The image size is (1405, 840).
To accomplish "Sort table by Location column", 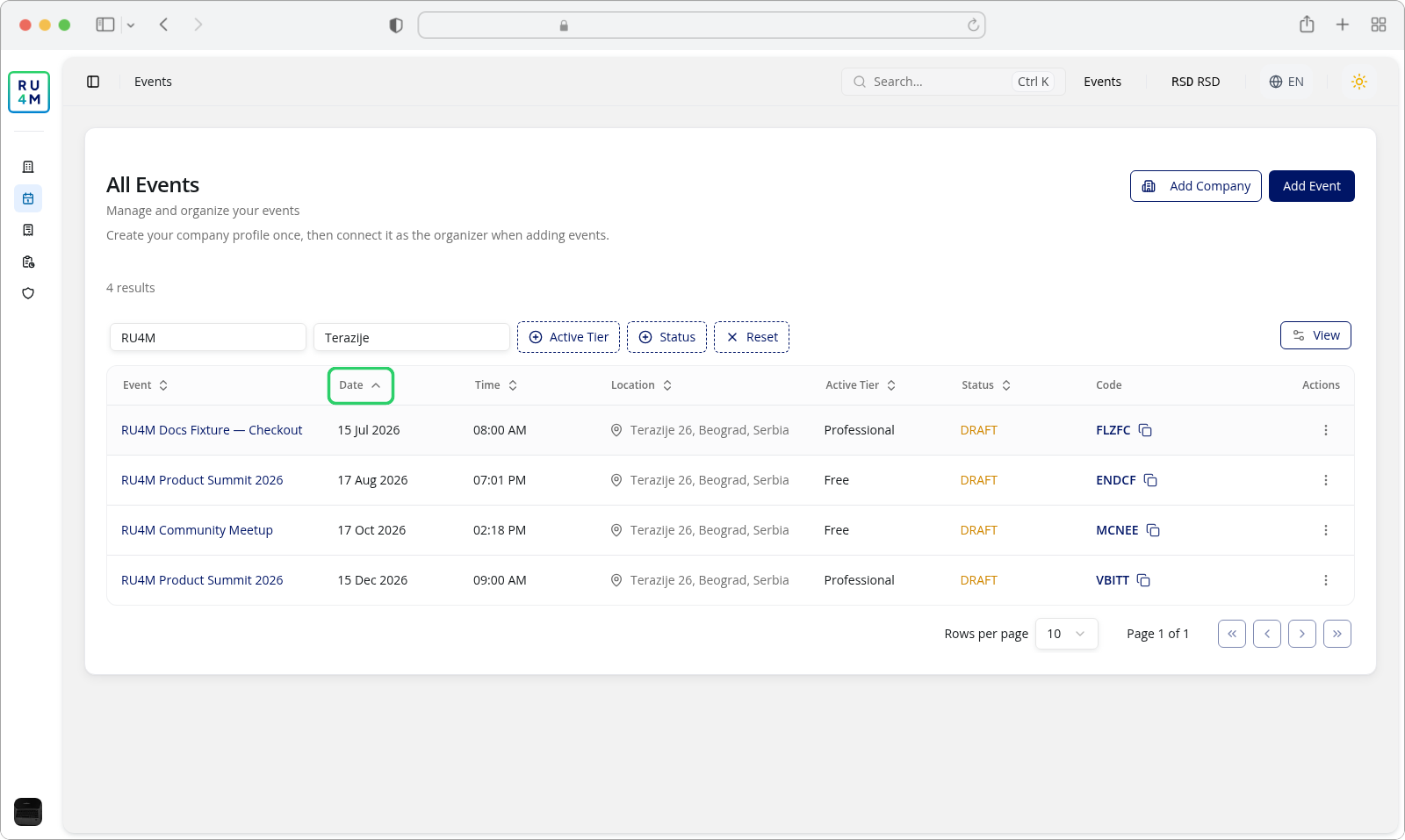I will click(x=642, y=385).
